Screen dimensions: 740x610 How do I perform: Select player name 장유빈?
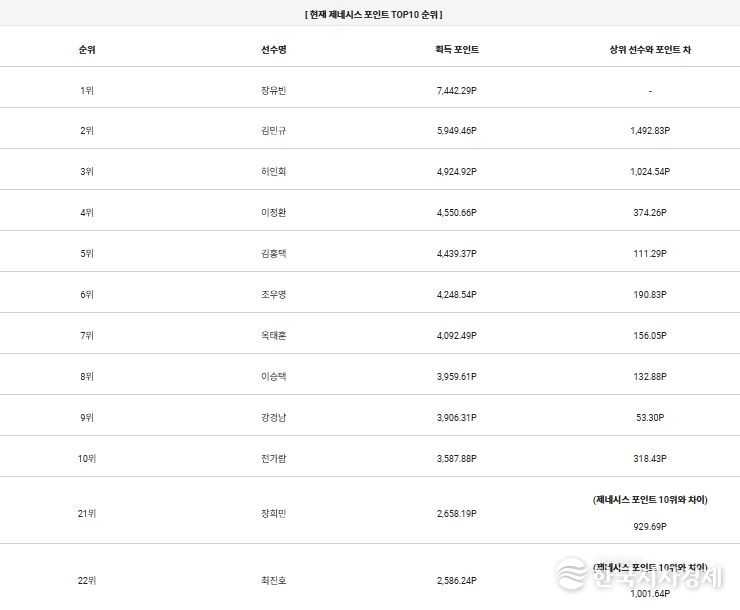tap(273, 91)
